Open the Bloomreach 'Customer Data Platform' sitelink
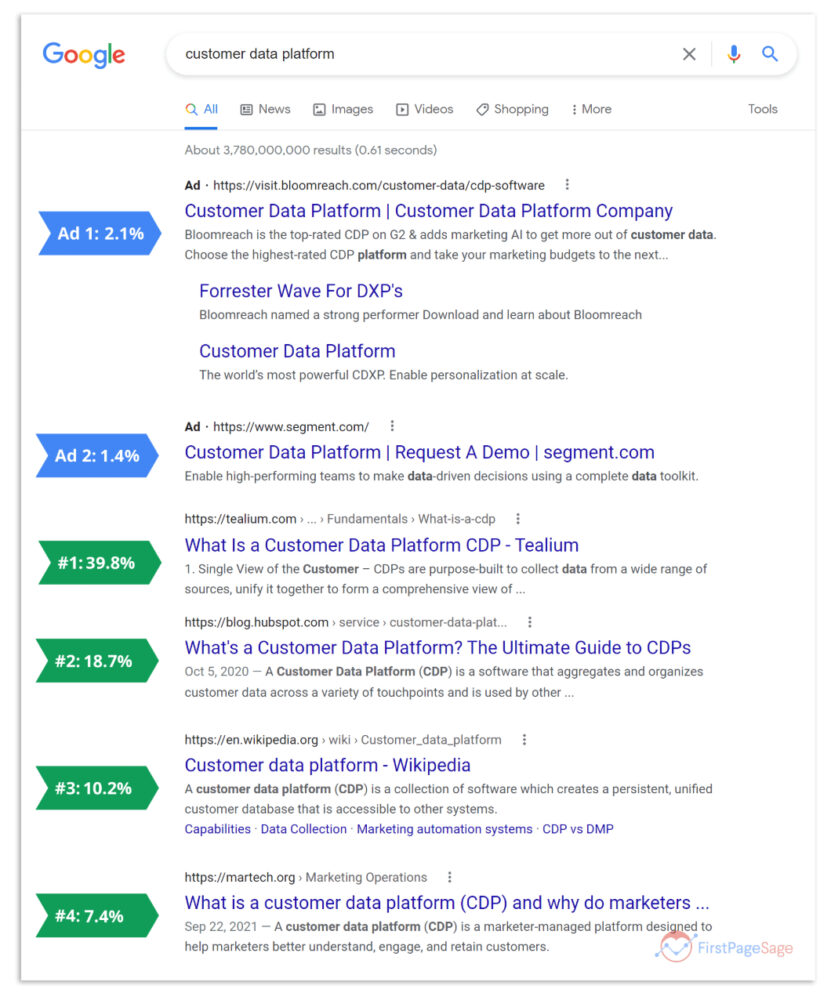Viewport: 831px width, 1000px height. click(297, 351)
